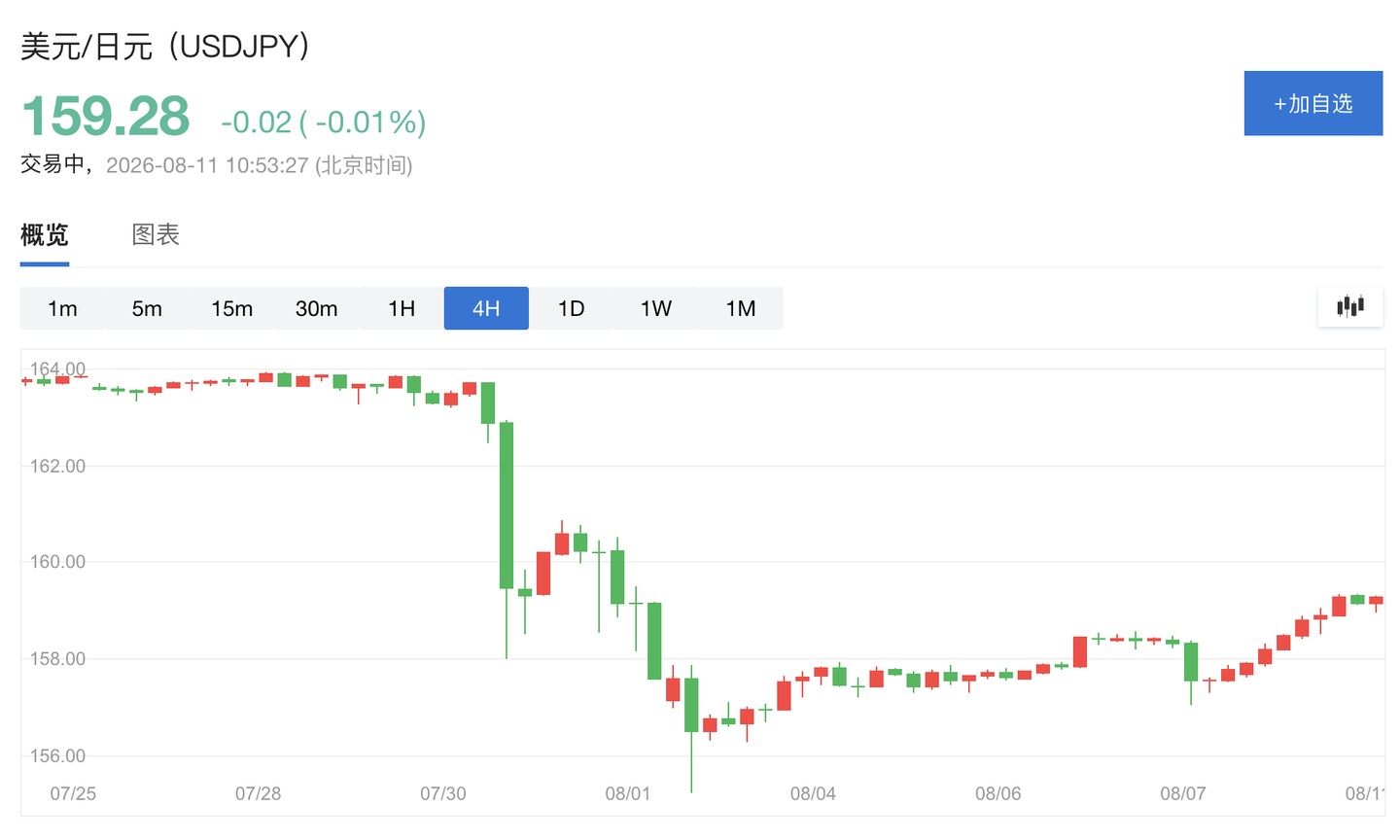Open the 概览 overview tab
1400x840 pixels.
45,234
